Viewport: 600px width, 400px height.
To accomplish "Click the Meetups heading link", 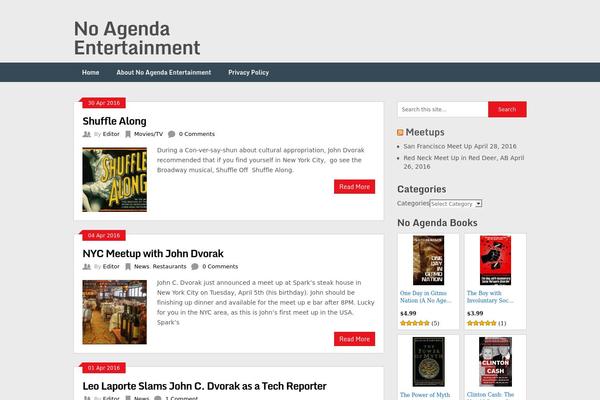I will click(425, 132).
